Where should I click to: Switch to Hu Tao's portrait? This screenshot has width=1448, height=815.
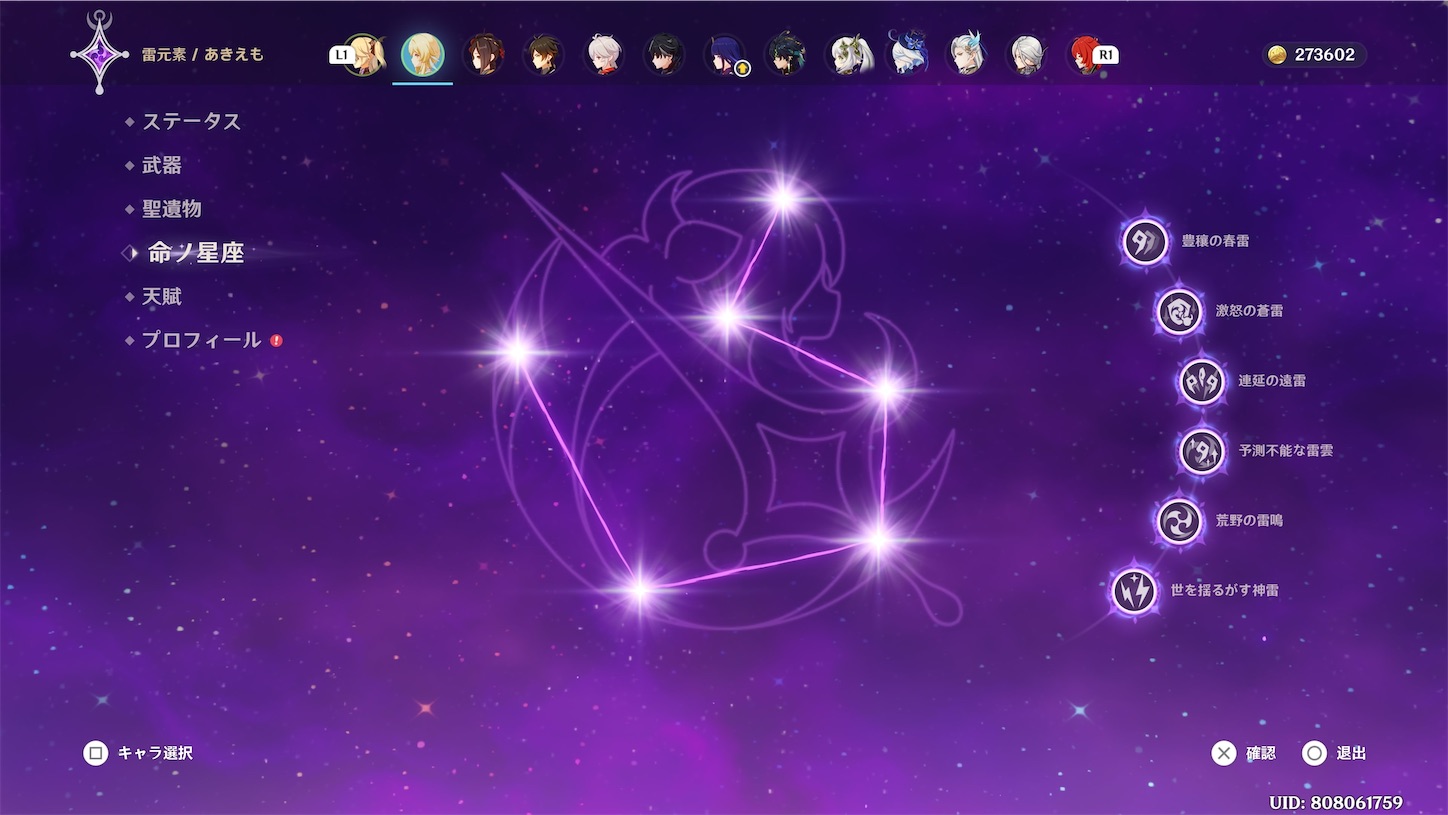(x=484, y=54)
